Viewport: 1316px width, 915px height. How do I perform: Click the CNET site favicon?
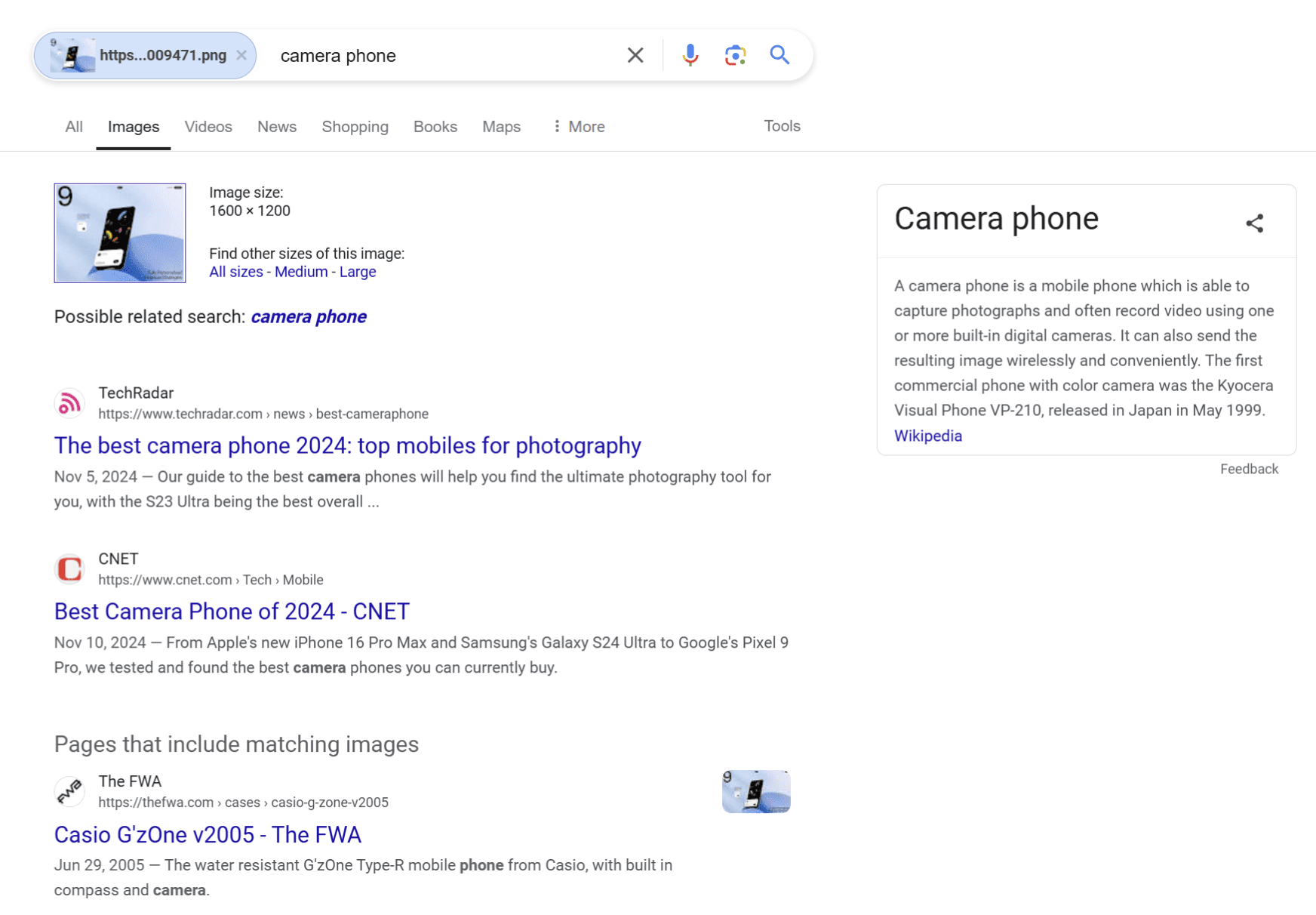coord(69,569)
